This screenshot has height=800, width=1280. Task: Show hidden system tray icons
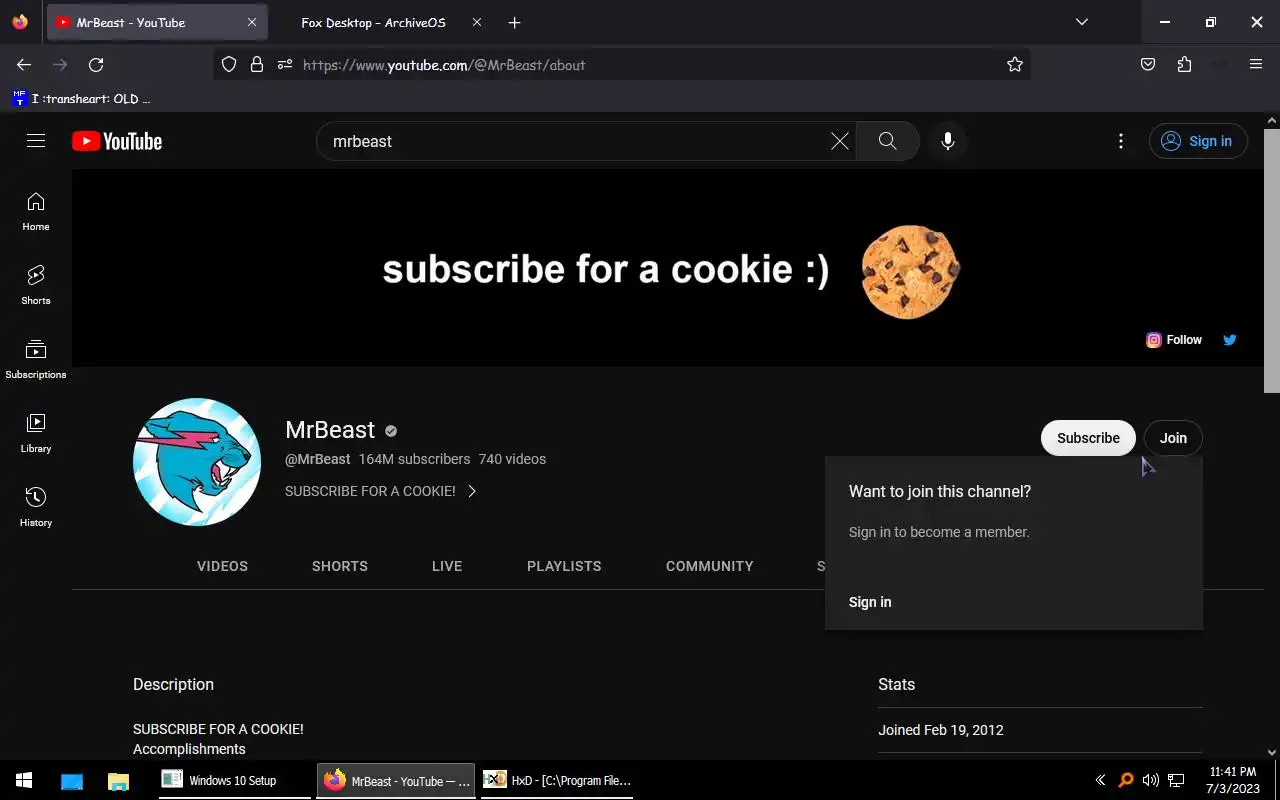1100,780
